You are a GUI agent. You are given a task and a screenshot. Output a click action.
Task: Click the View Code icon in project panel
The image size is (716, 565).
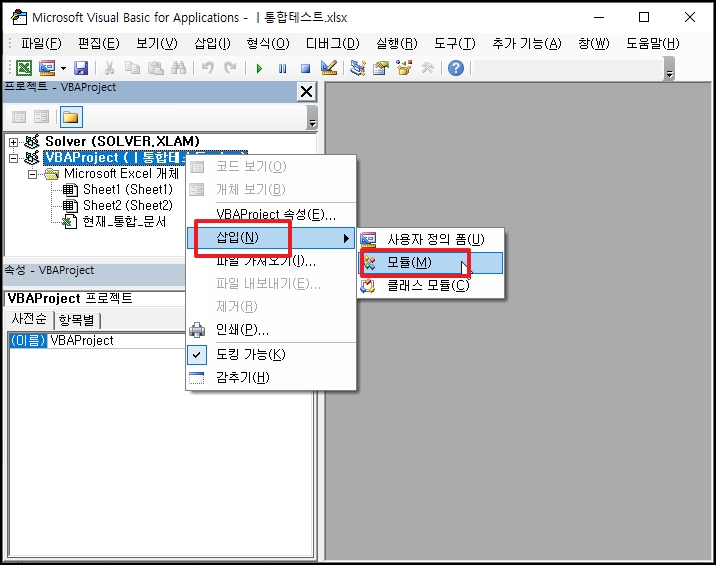pyautogui.click(x=19, y=117)
